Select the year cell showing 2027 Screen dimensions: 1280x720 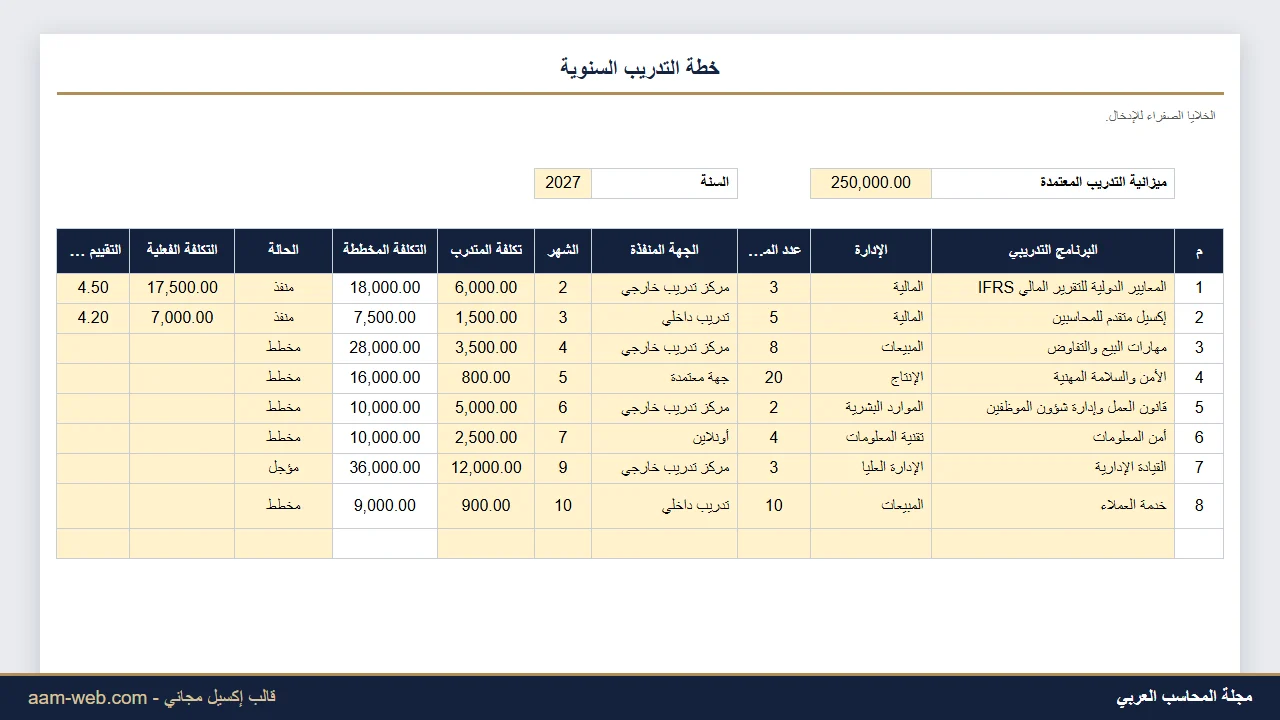pos(563,183)
